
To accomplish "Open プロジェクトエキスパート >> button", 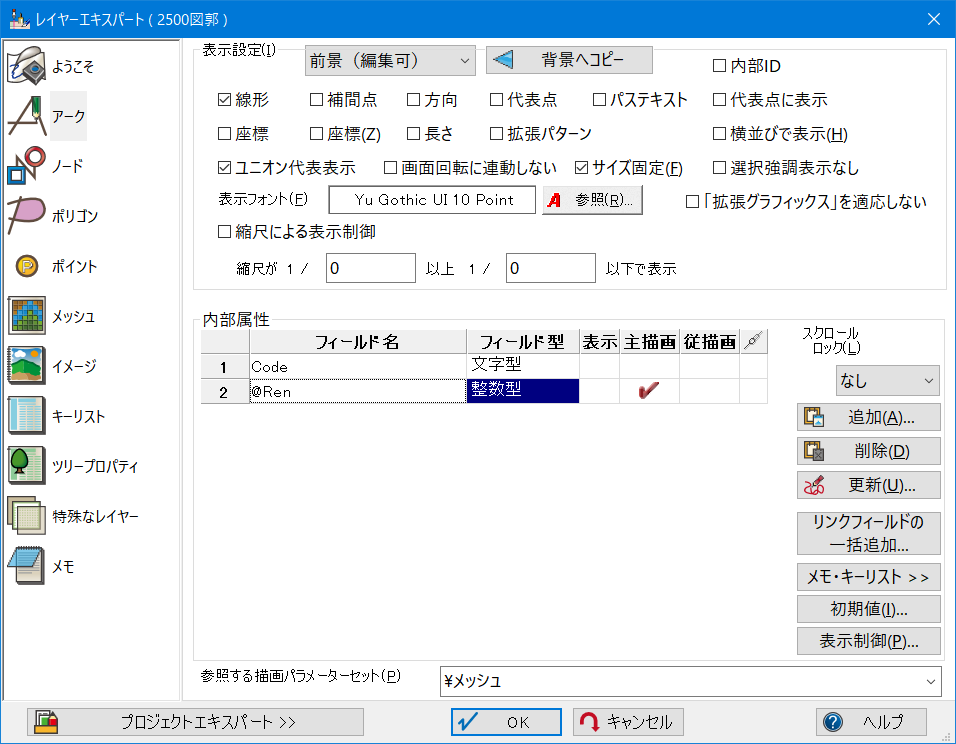I will pyautogui.click(x=195, y=722).
